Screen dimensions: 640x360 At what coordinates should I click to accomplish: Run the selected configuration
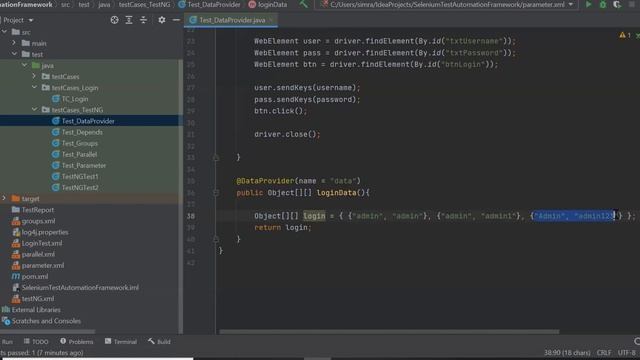pos(588,4)
